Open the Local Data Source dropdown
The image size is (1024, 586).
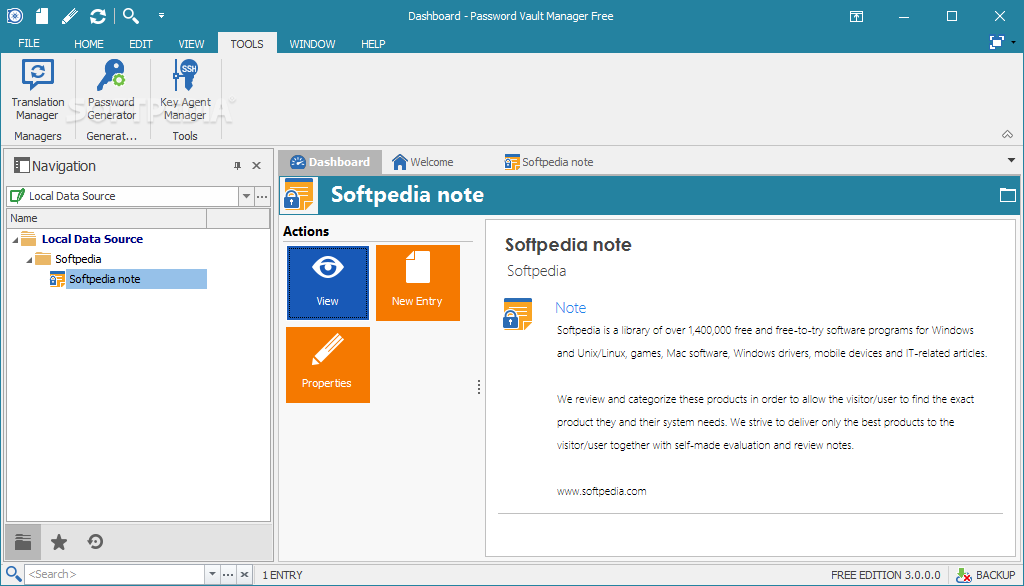[246, 196]
